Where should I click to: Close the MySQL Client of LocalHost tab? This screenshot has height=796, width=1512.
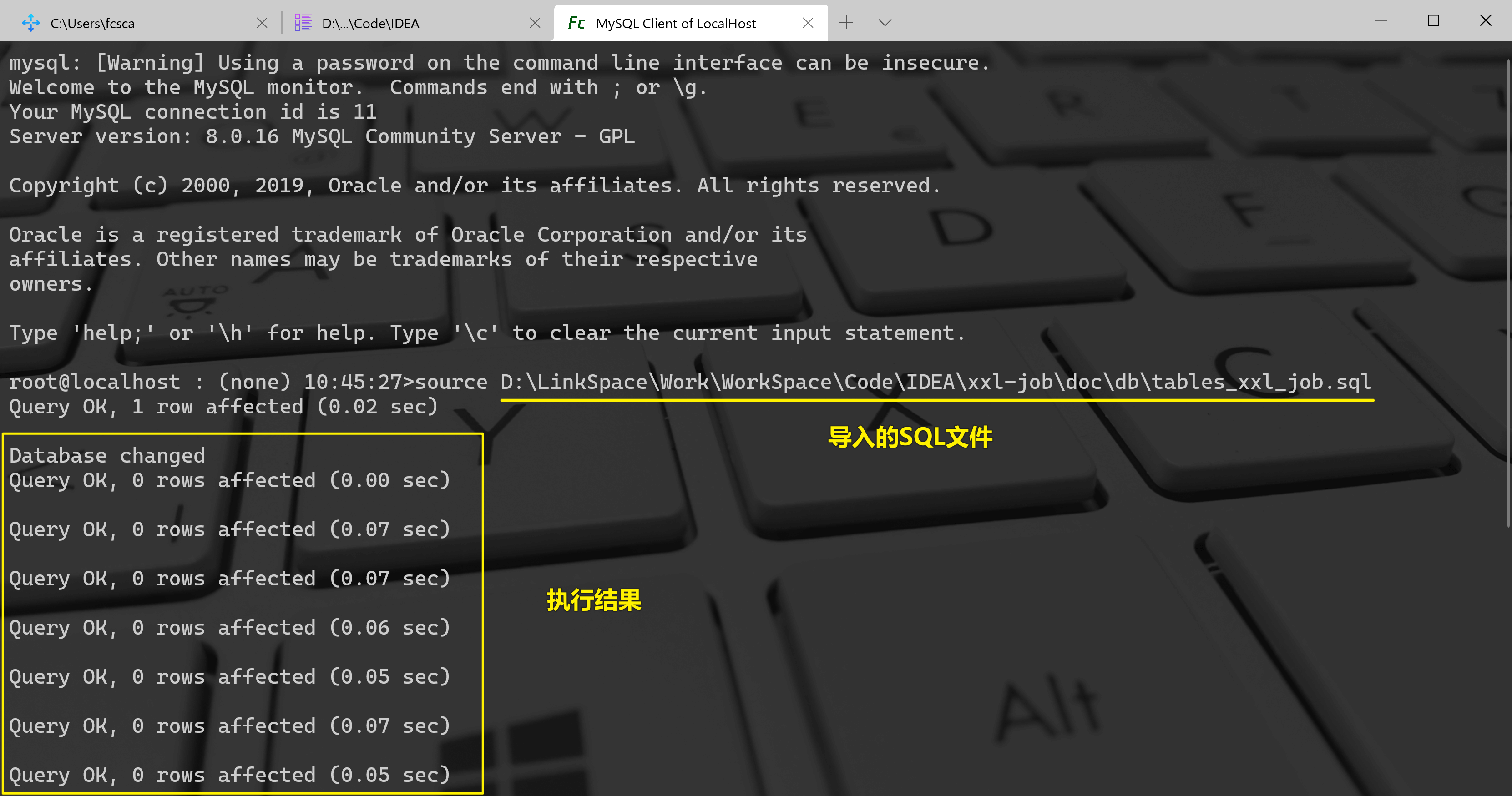click(808, 23)
